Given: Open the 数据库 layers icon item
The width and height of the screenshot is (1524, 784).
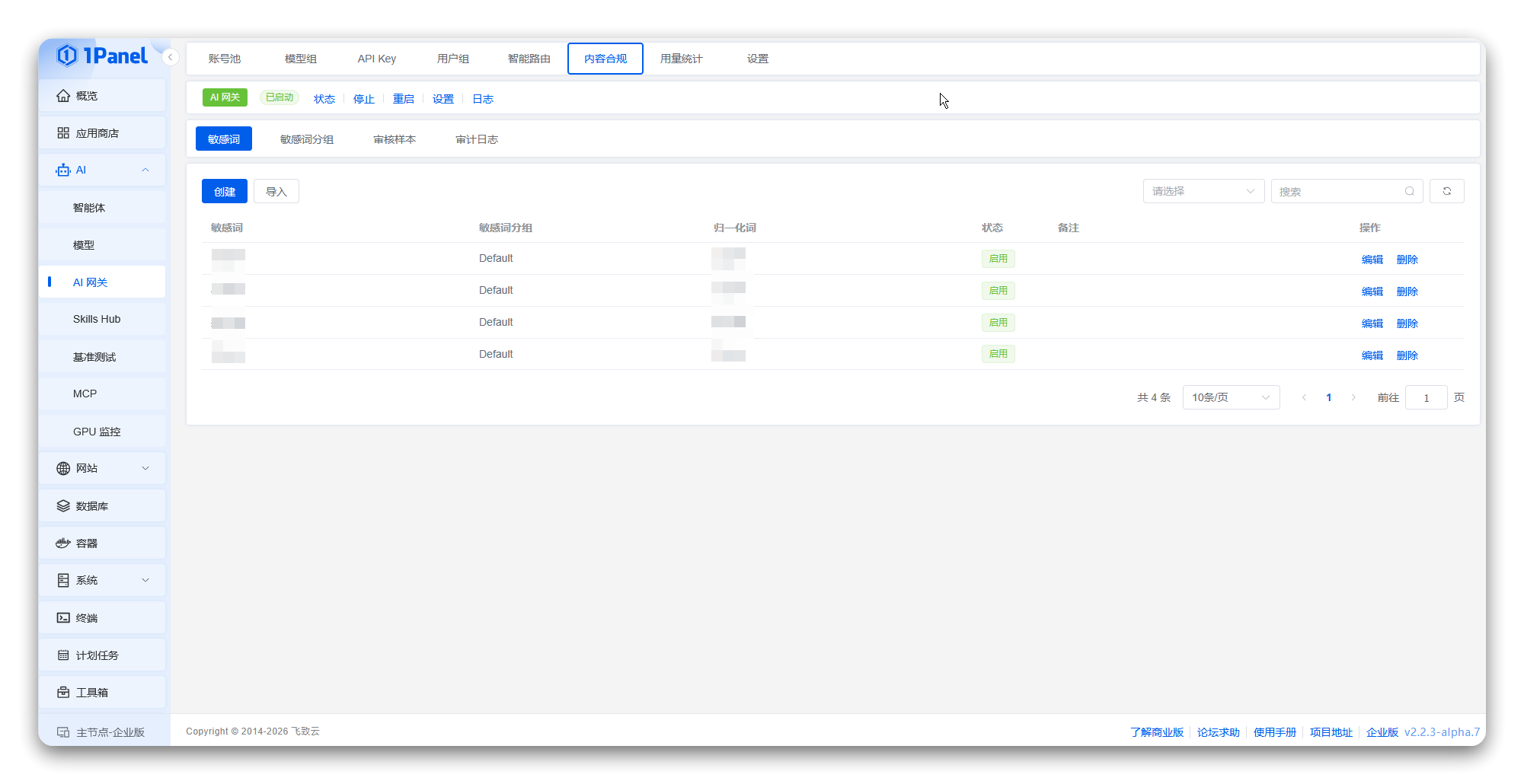Looking at the screenshot, I should (102, 506).
